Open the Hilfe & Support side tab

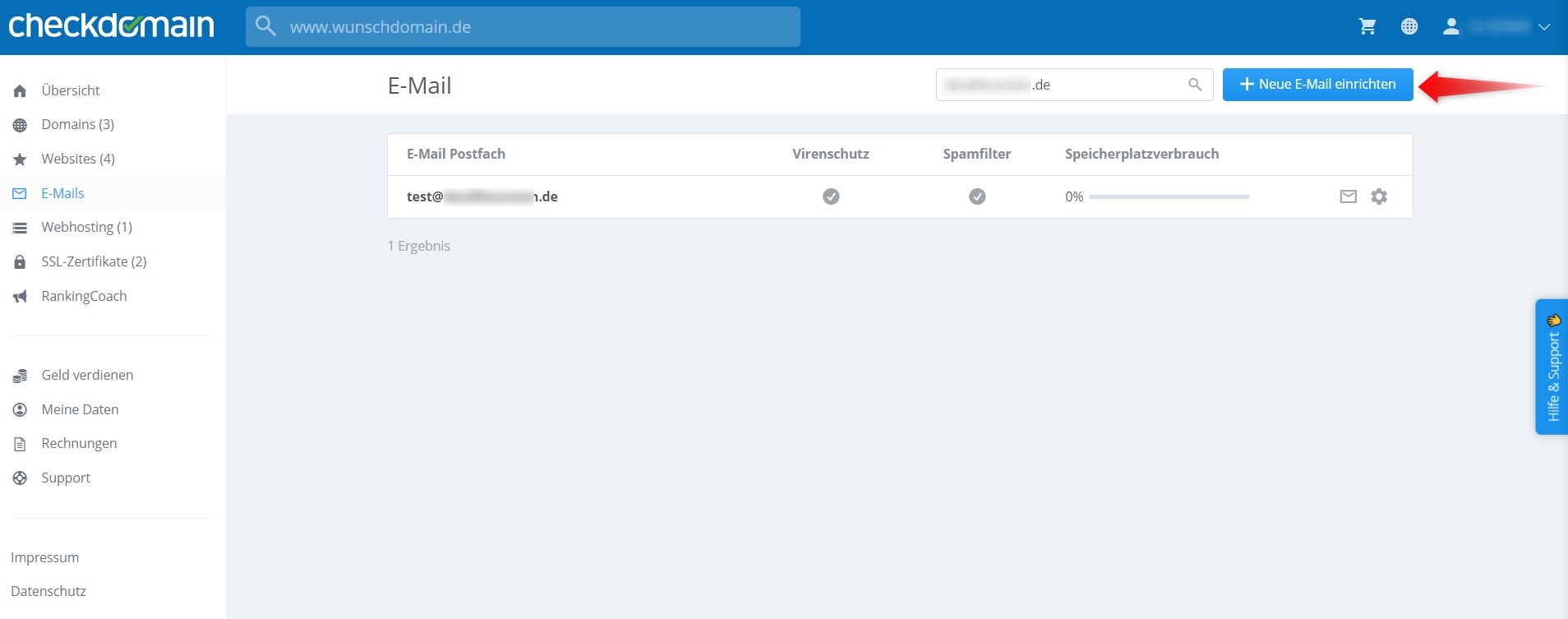[x=1552, y=367]
